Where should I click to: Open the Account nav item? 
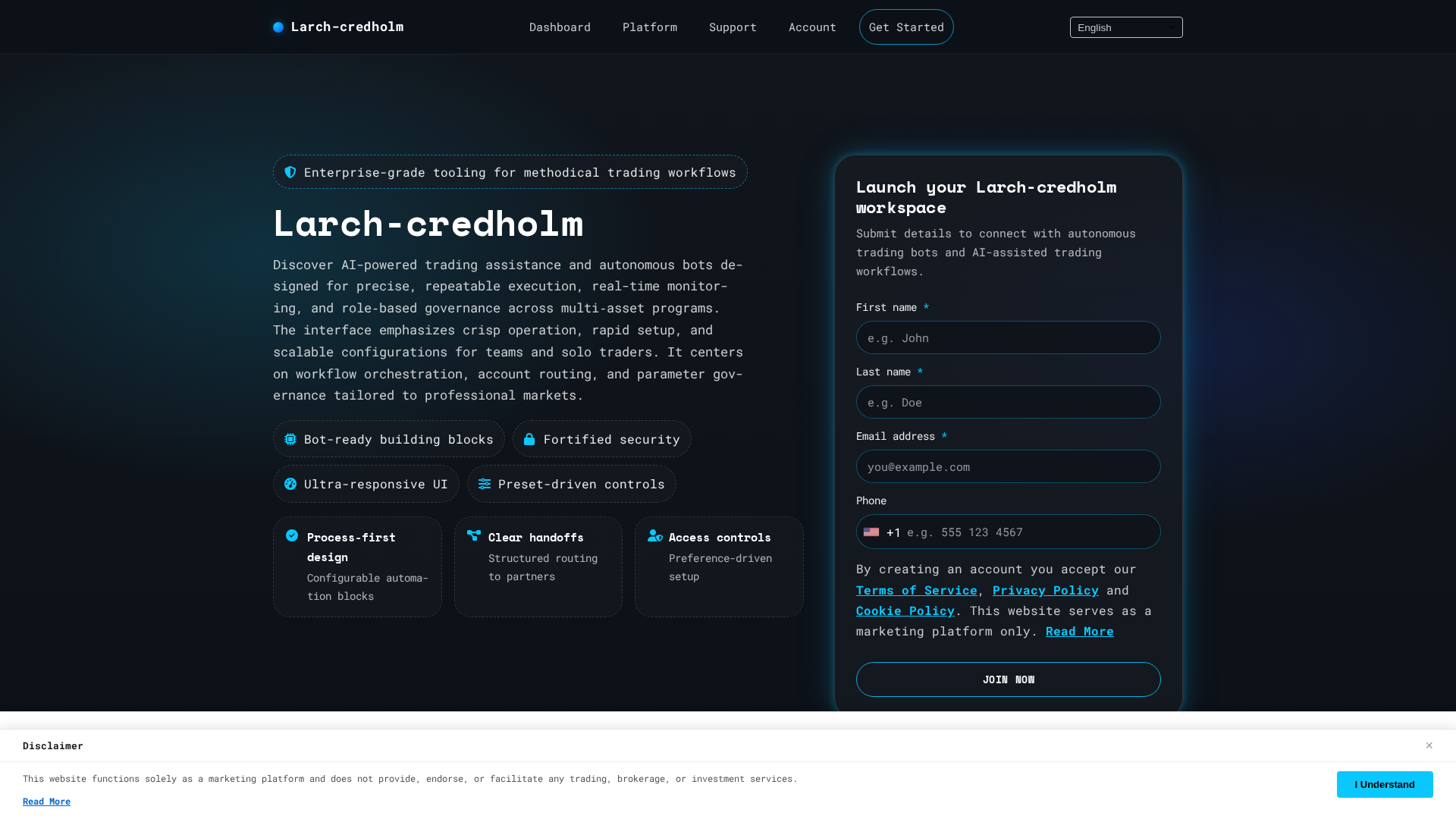[812, 27]
